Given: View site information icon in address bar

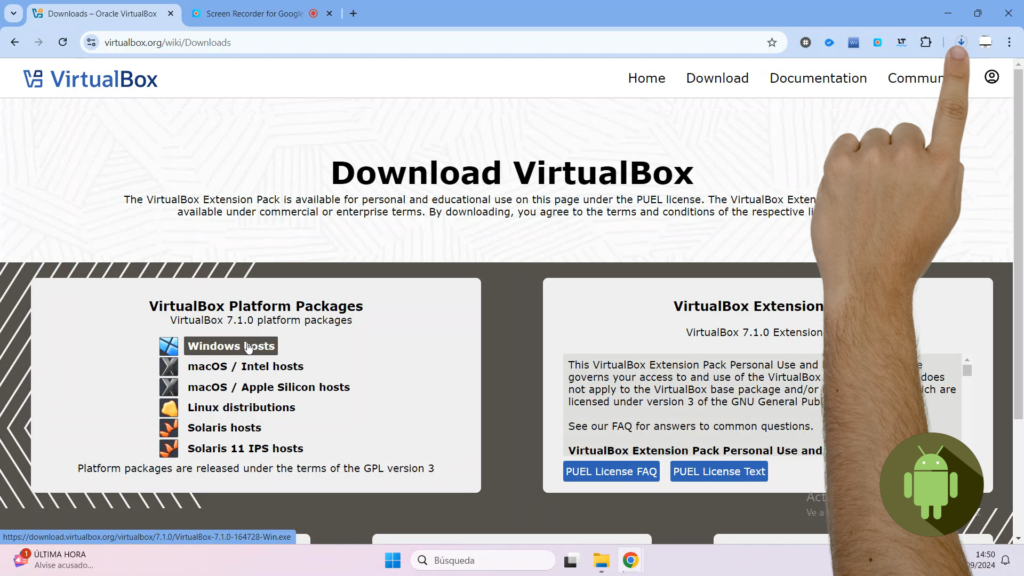Looking at the screenshot, I should pos(91,42).
